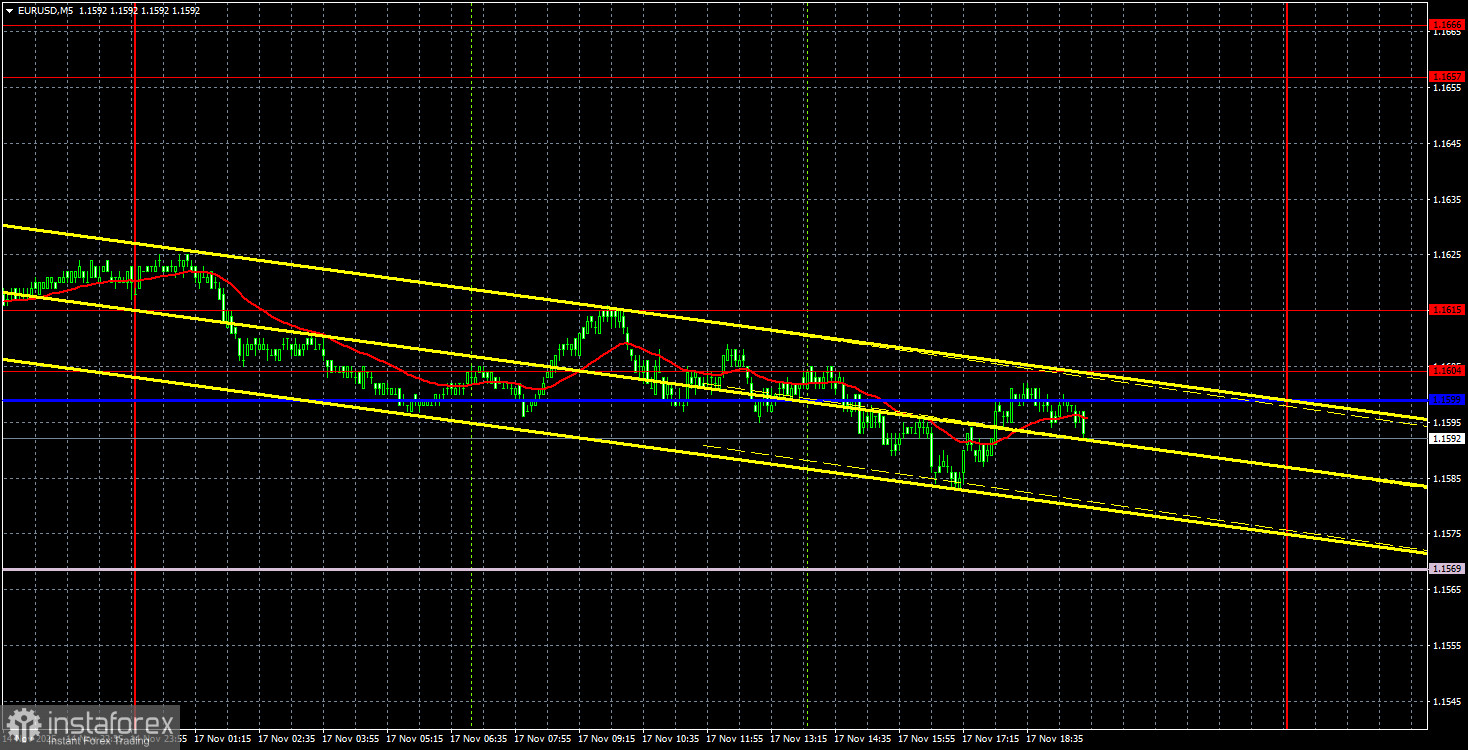
Task: Click the red 1.1615 resistance level line
Action: click(x=700, y=312)
